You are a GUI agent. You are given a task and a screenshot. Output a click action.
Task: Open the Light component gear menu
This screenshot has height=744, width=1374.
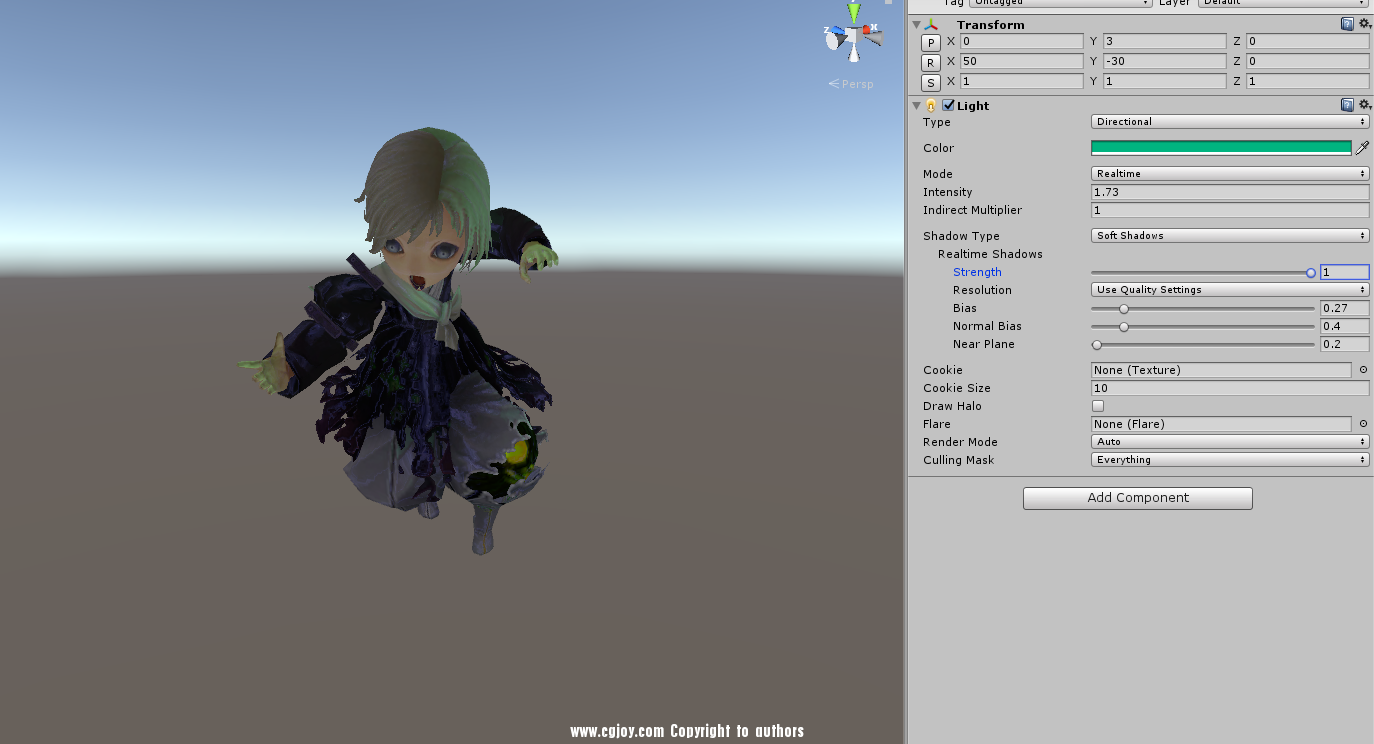click(1364, 105)
